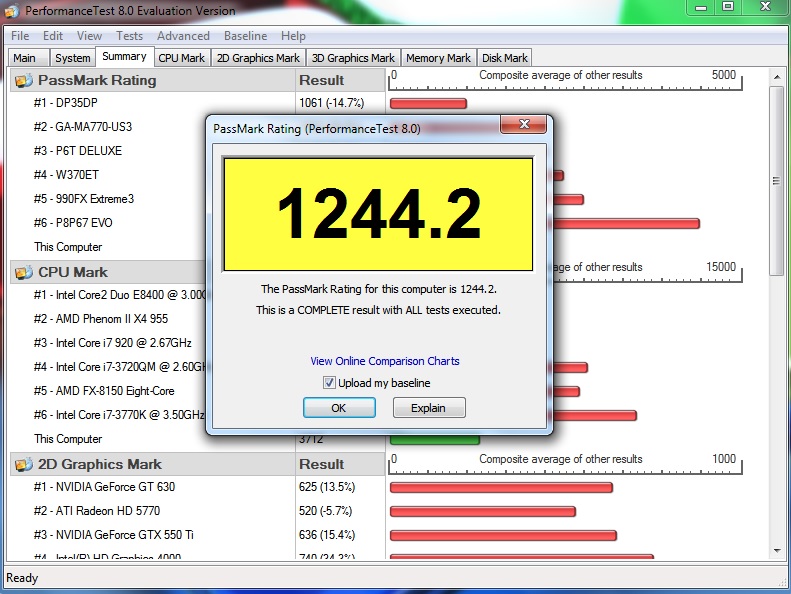This screenshot has height=594, width=791.
Task: Switch to the CPU Mark tab
Action: (x=182, y=58)
